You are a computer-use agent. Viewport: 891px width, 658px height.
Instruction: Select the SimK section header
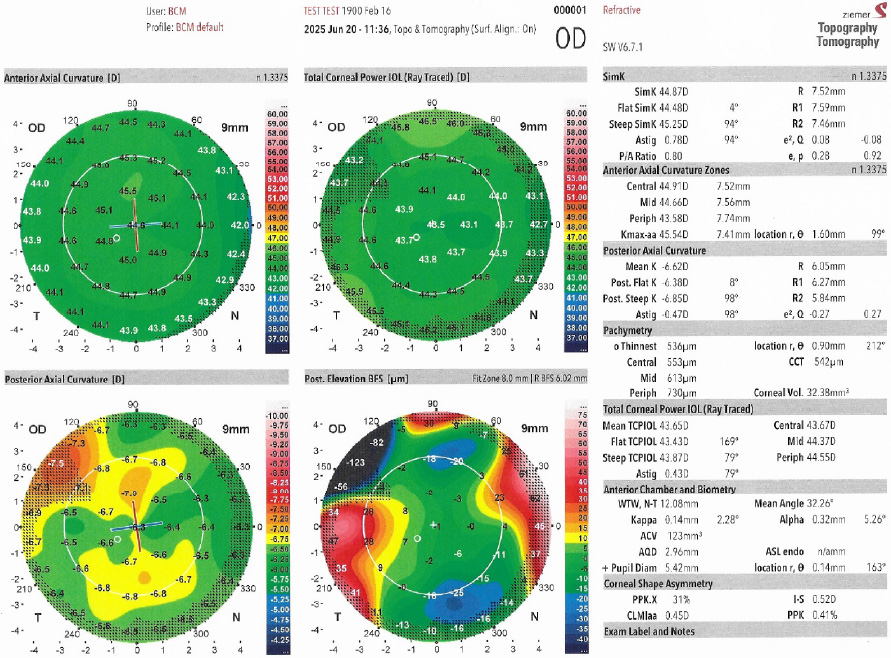point(618,76)
